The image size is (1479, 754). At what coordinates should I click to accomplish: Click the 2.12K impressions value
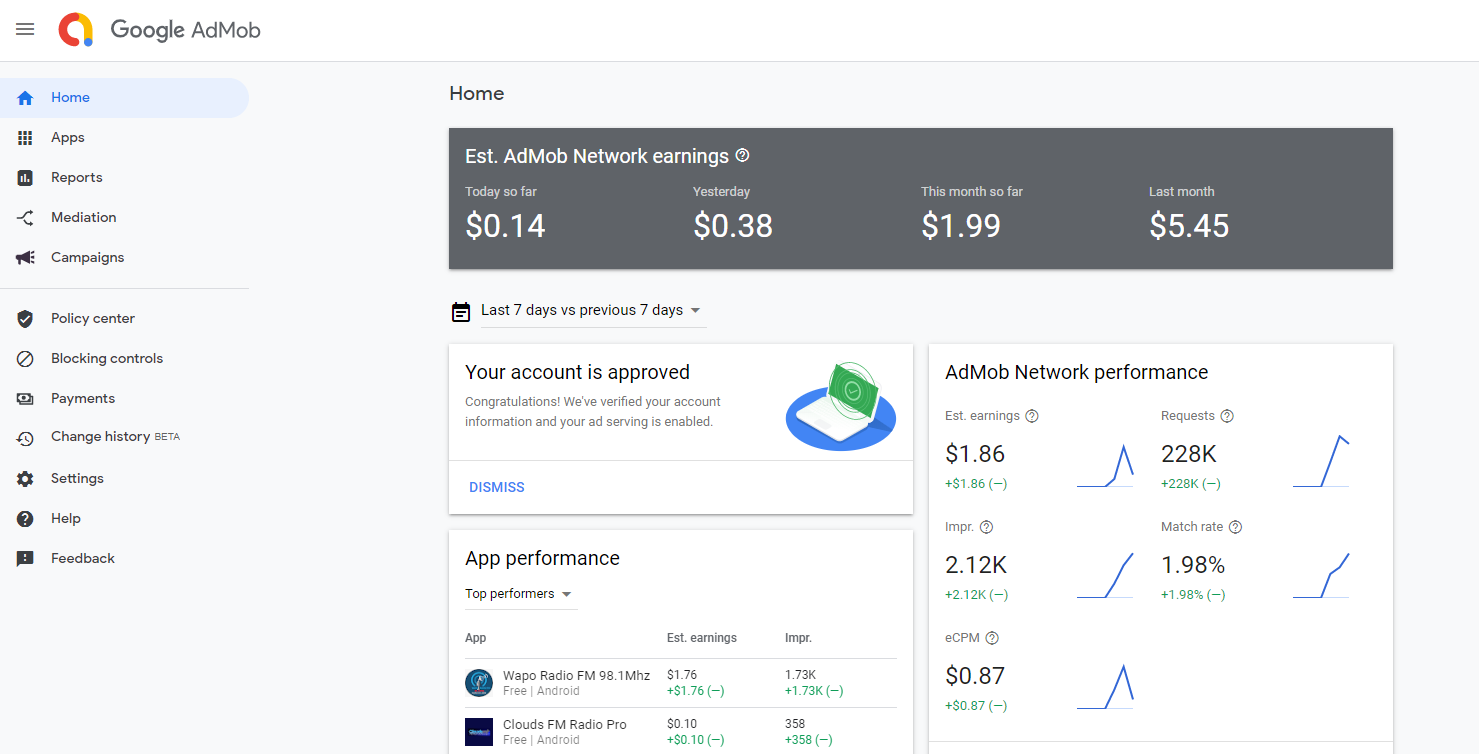tap(976, 565)
